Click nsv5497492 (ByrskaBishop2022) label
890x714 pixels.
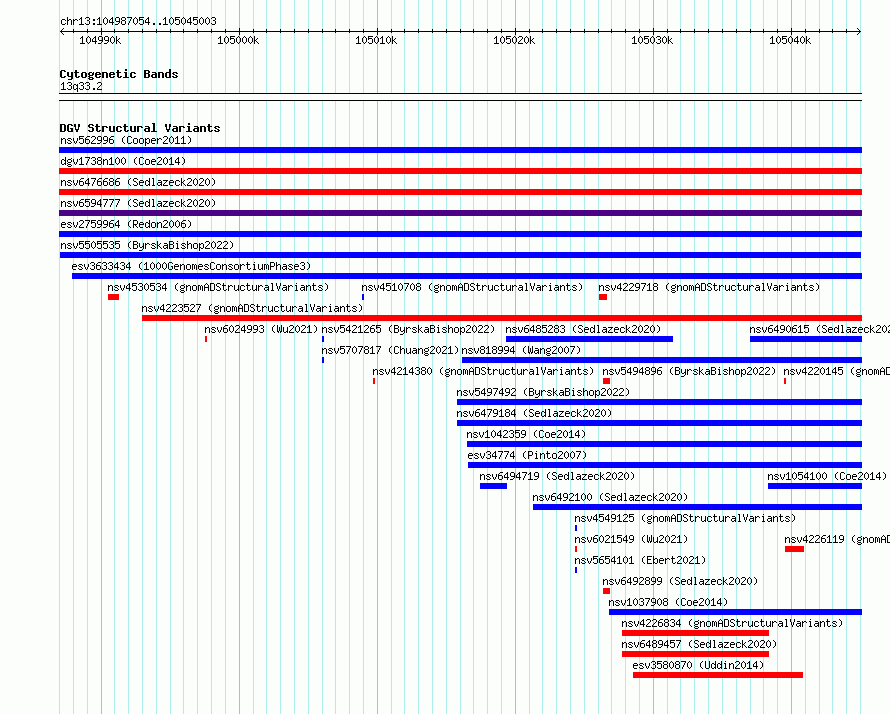coord(543,392)
